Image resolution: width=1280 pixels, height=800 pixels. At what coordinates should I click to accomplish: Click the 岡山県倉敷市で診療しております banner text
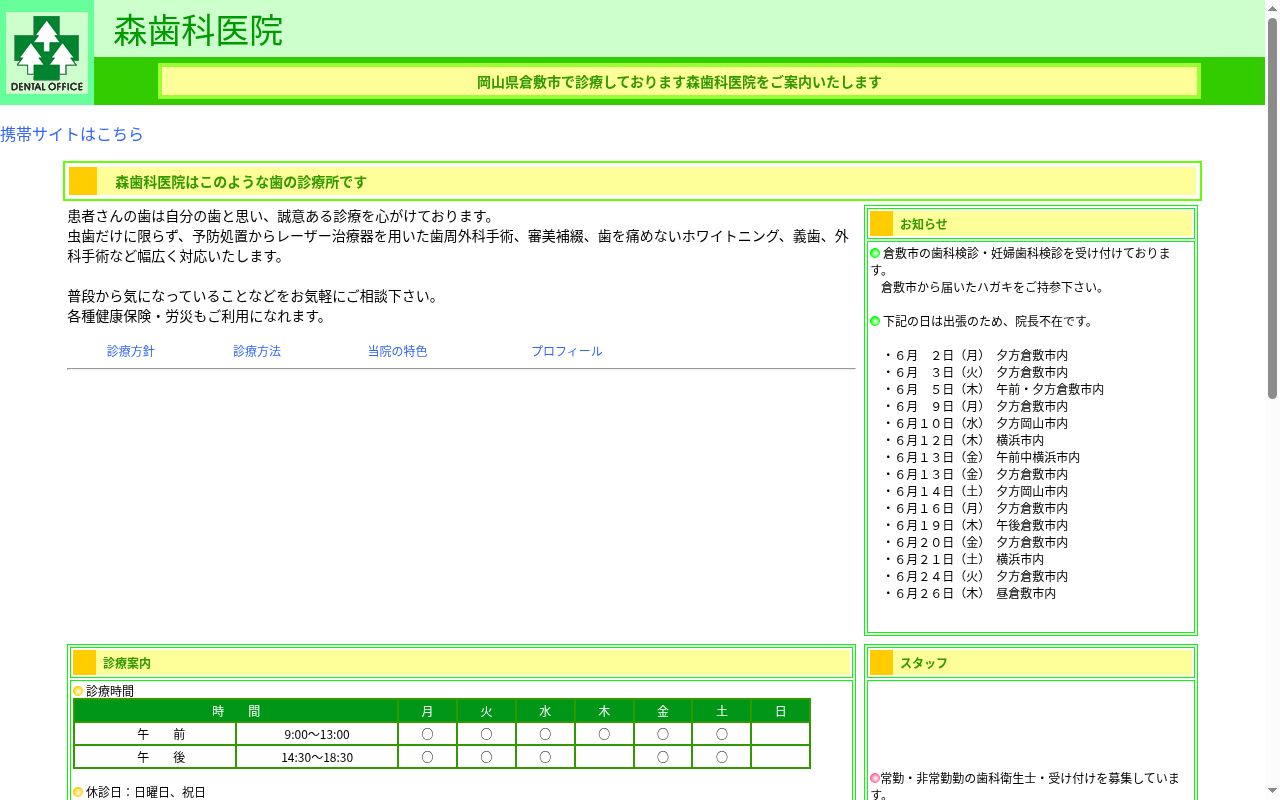coord(679,82)
